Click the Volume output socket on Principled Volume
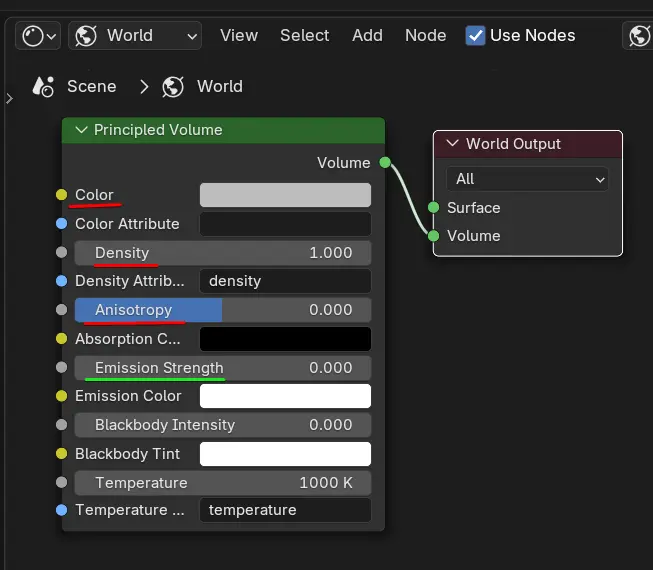This screenshot has height=570, width=653. pos(385,162)
